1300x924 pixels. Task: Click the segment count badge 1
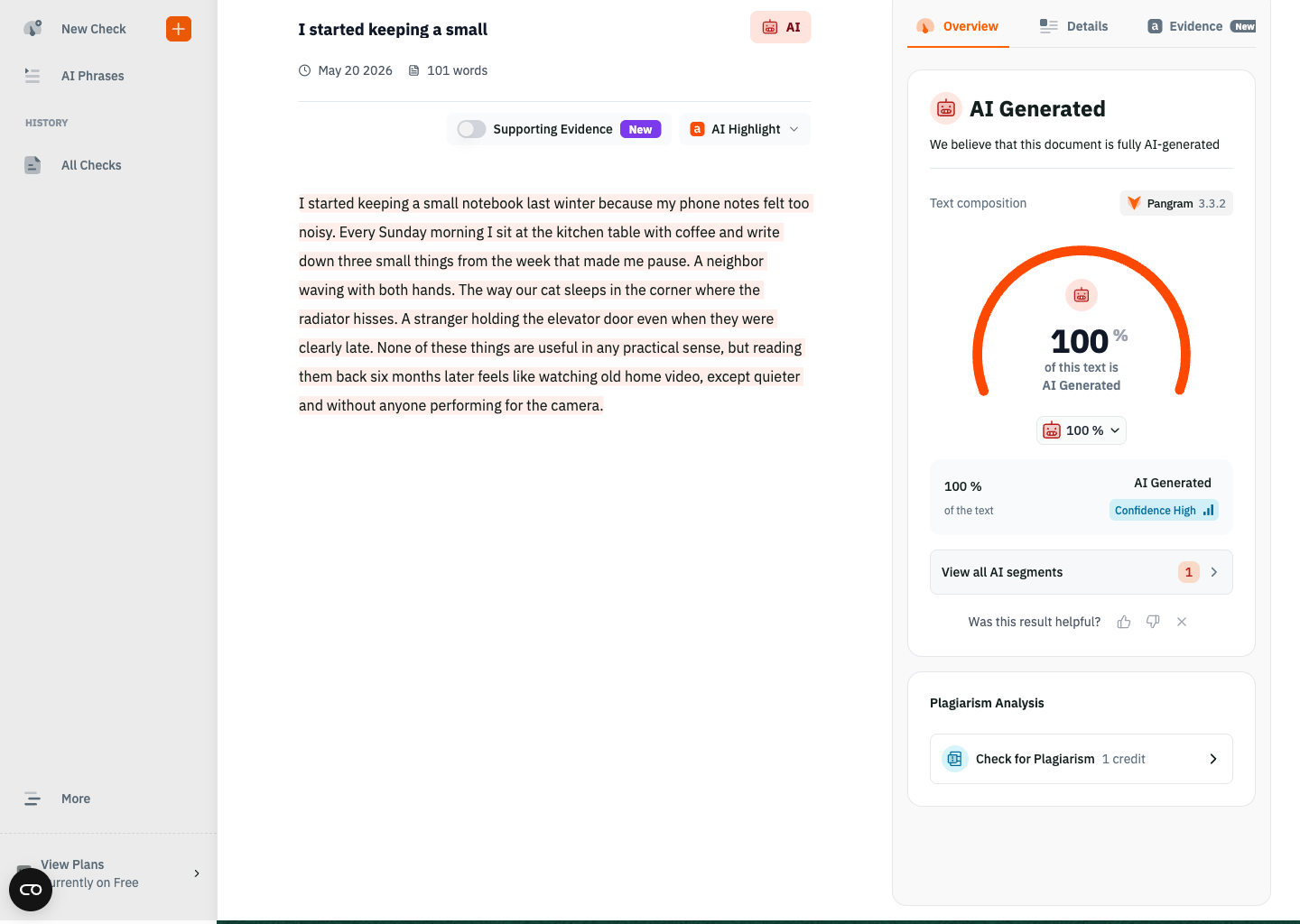(1189, 572)
